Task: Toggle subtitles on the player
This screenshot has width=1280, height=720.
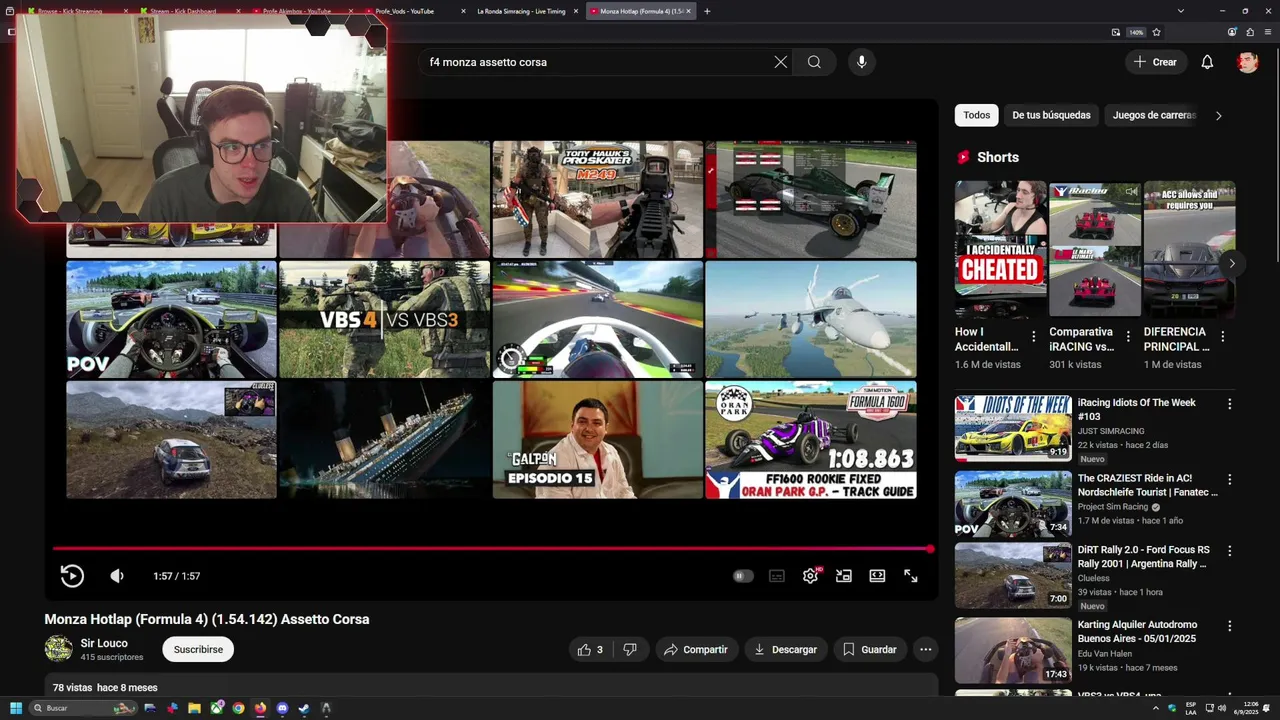Action: [777, 576]
